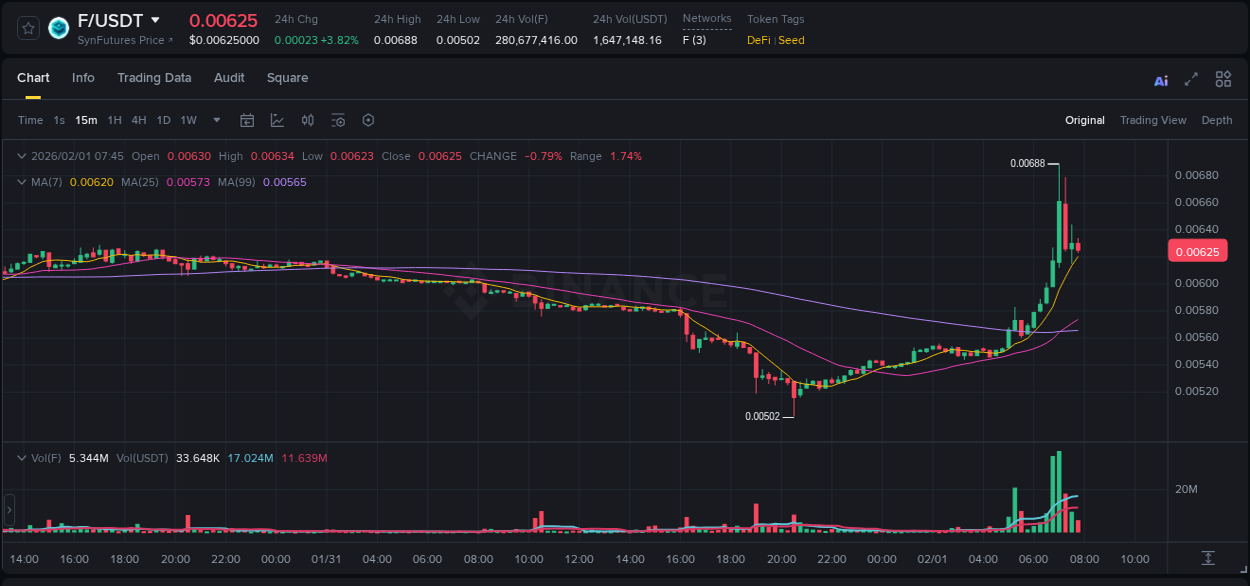Click the hexagonal chart settings icon

pos(368,120)
